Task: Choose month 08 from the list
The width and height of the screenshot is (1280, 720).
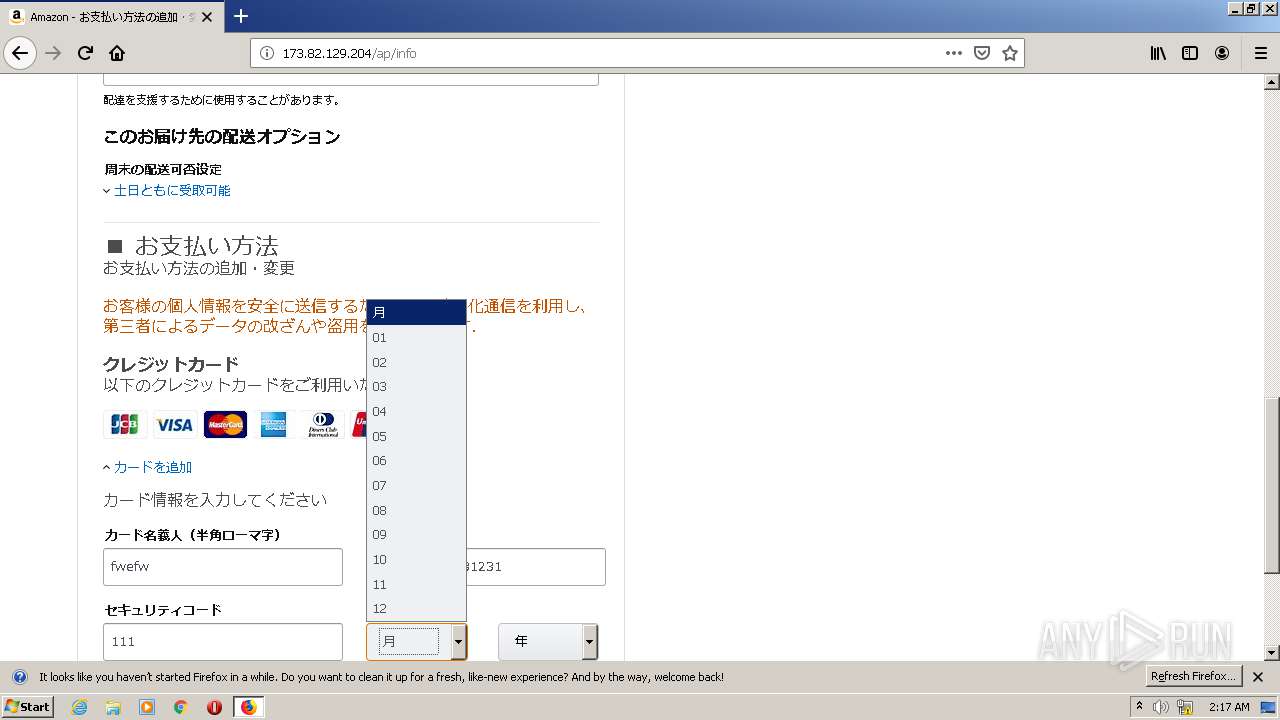Action: 416,510
